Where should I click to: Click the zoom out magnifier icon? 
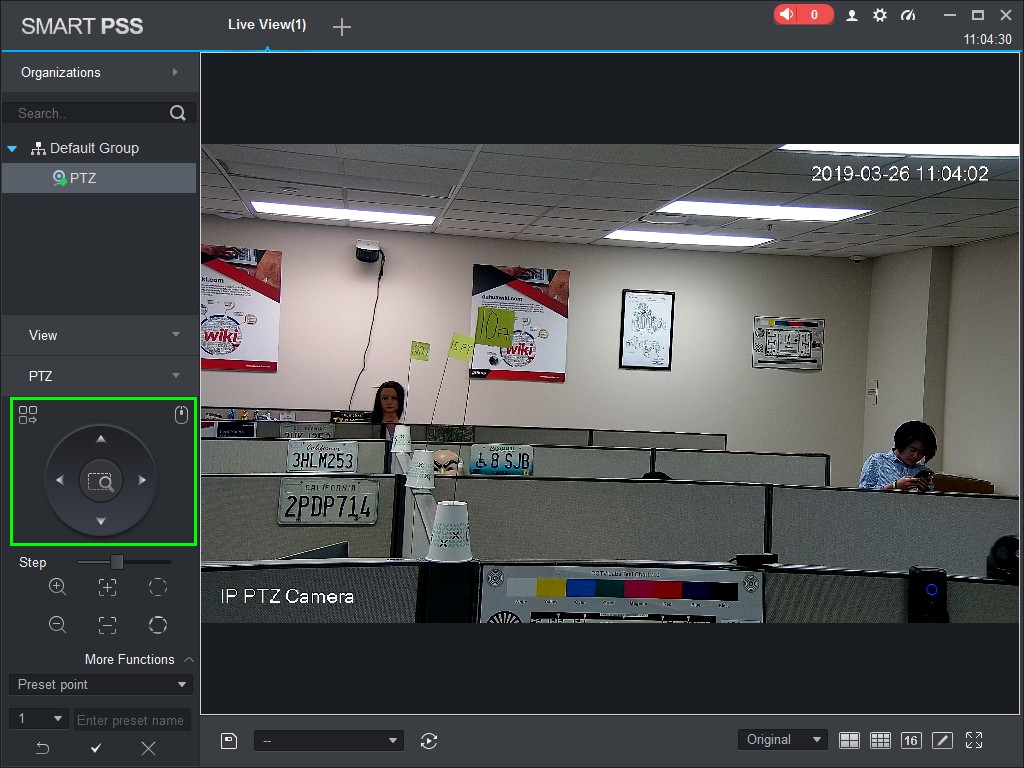pyautogui.click(x=58, y=625)
